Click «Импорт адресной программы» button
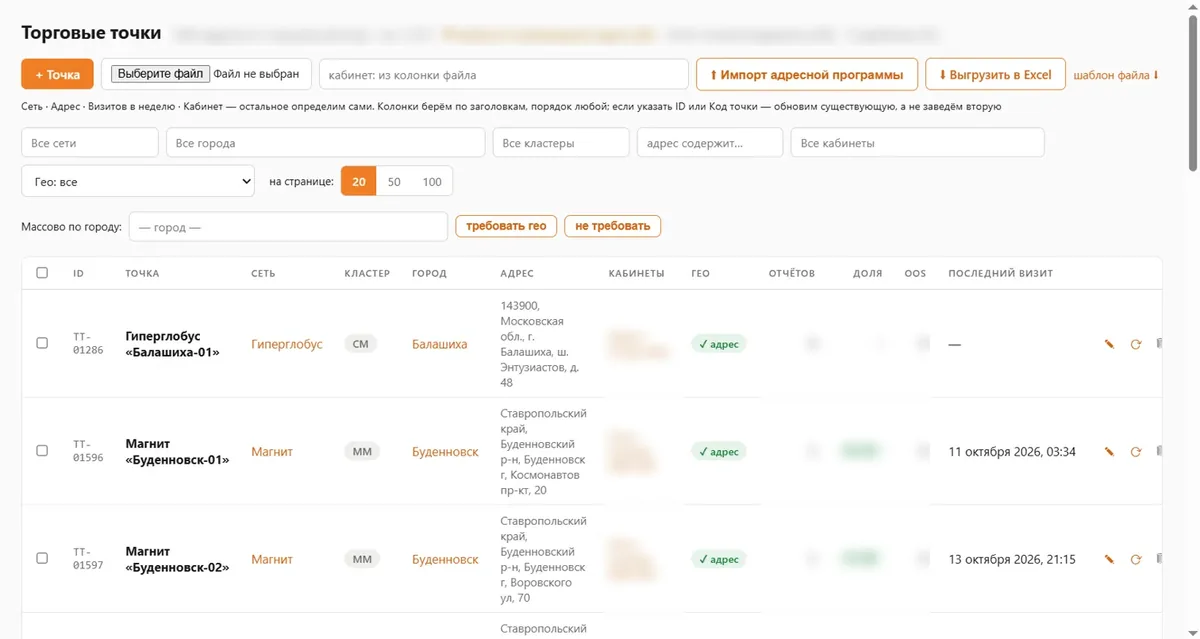The height and width of the screenshot is (639, 1200). (x=807, y=75)
